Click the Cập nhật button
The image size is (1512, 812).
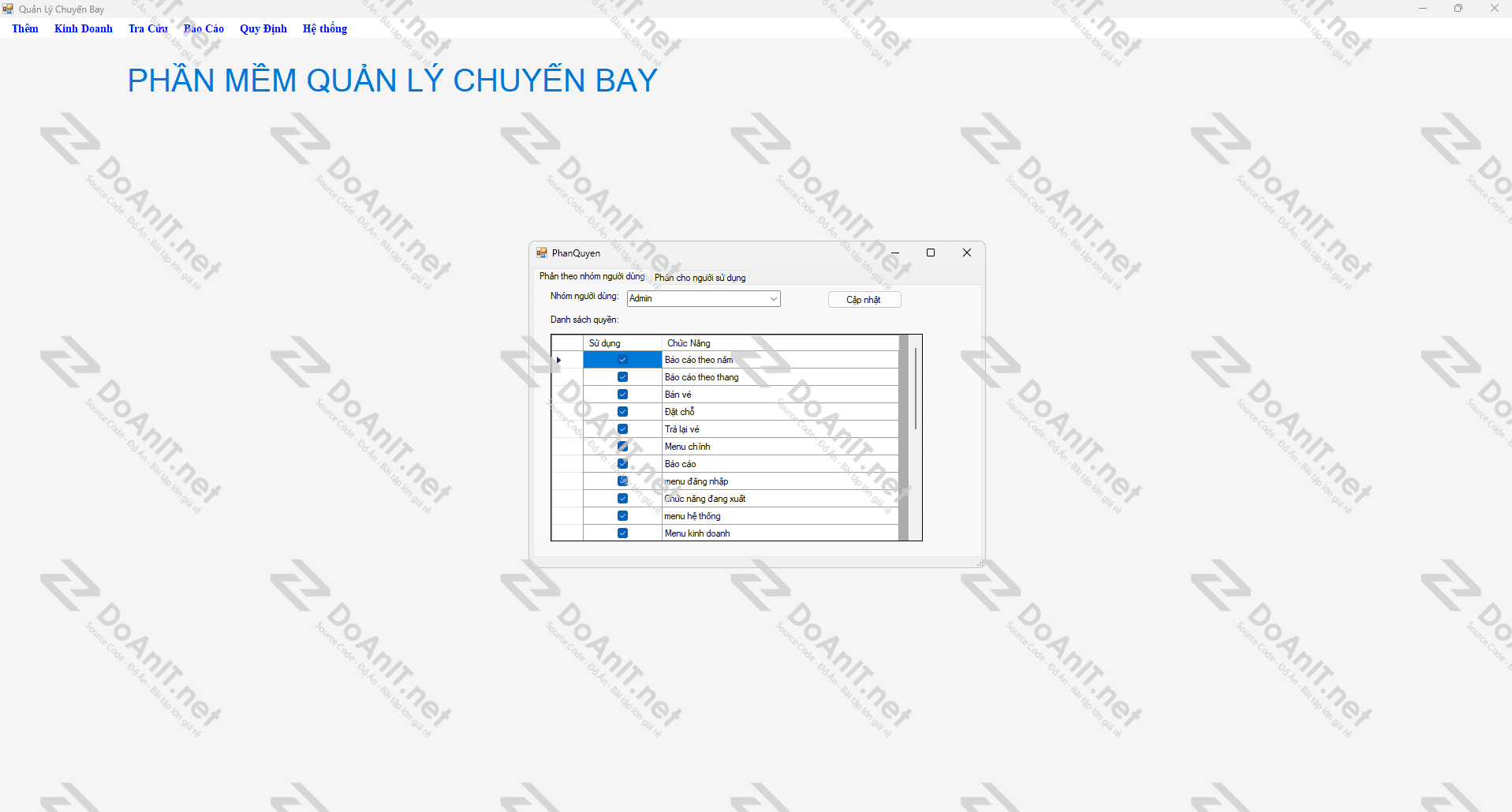(864, 300)
